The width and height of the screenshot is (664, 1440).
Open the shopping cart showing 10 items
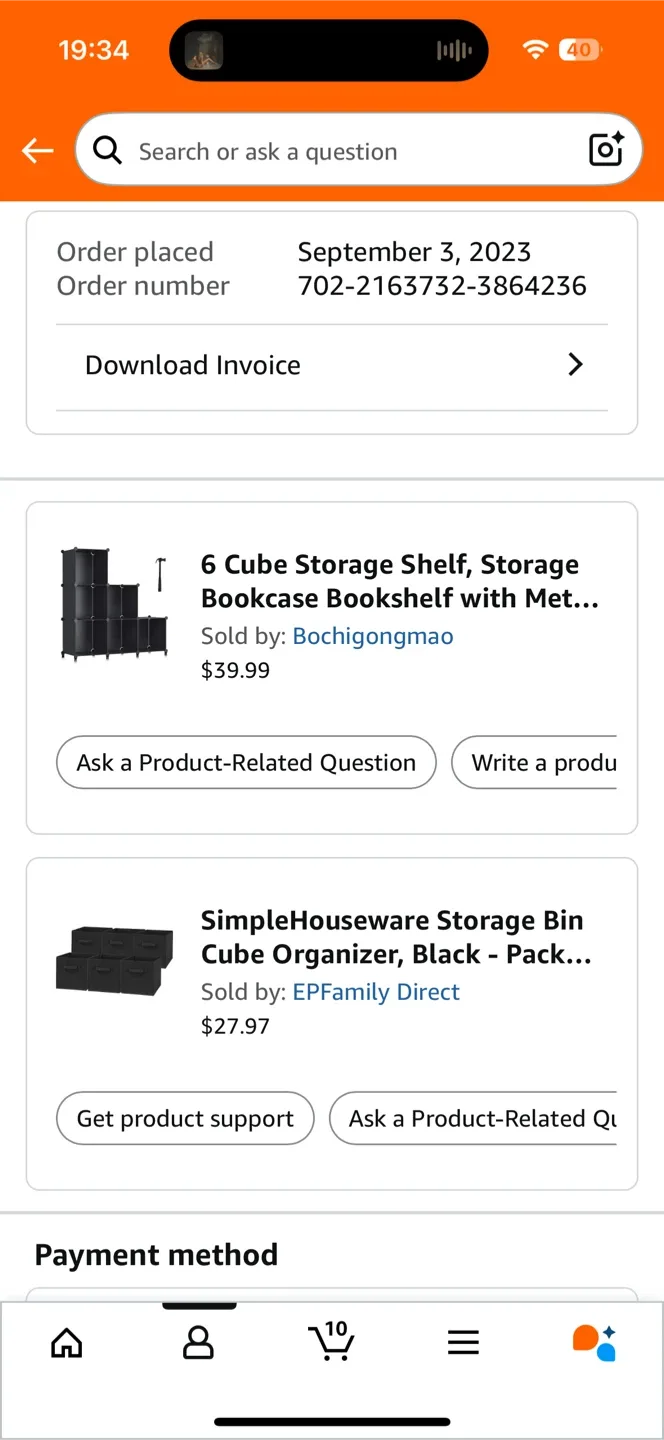tap(332, 1343)
